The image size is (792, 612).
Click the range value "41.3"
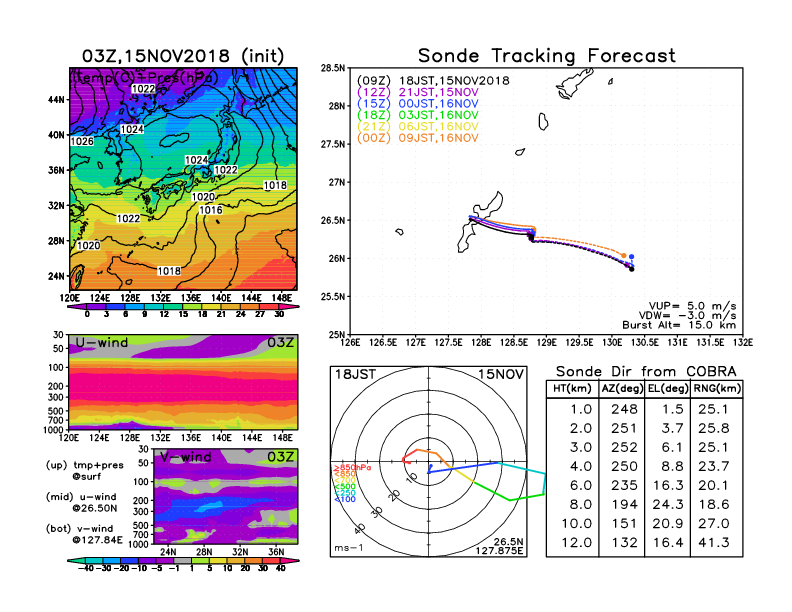(x=714, y=543)
